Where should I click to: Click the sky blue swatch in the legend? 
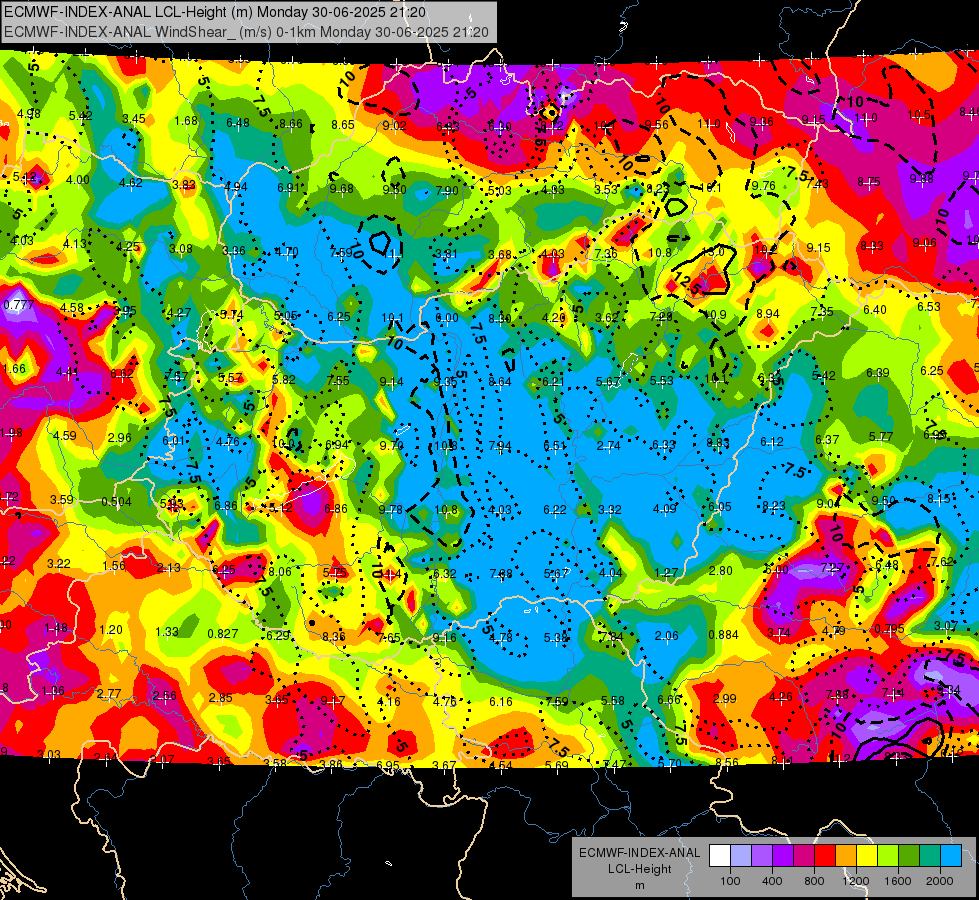coord(951,856)
